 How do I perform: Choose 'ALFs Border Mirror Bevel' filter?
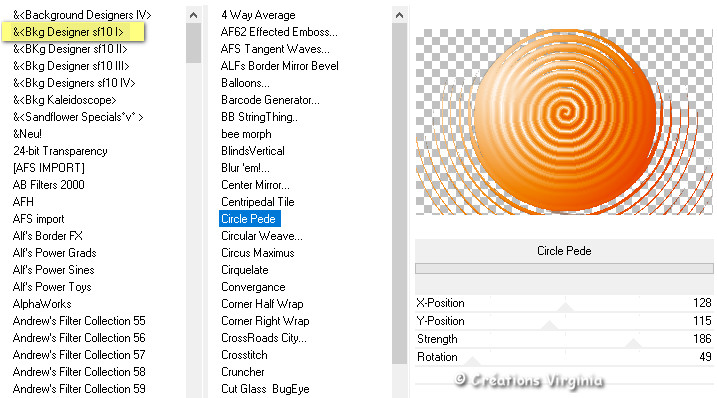click(x=279, y=66)
